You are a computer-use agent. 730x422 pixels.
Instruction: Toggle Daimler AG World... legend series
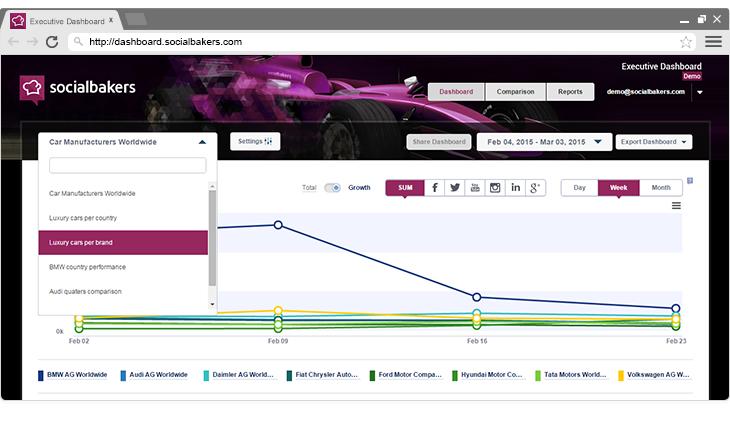coord(239,375)
